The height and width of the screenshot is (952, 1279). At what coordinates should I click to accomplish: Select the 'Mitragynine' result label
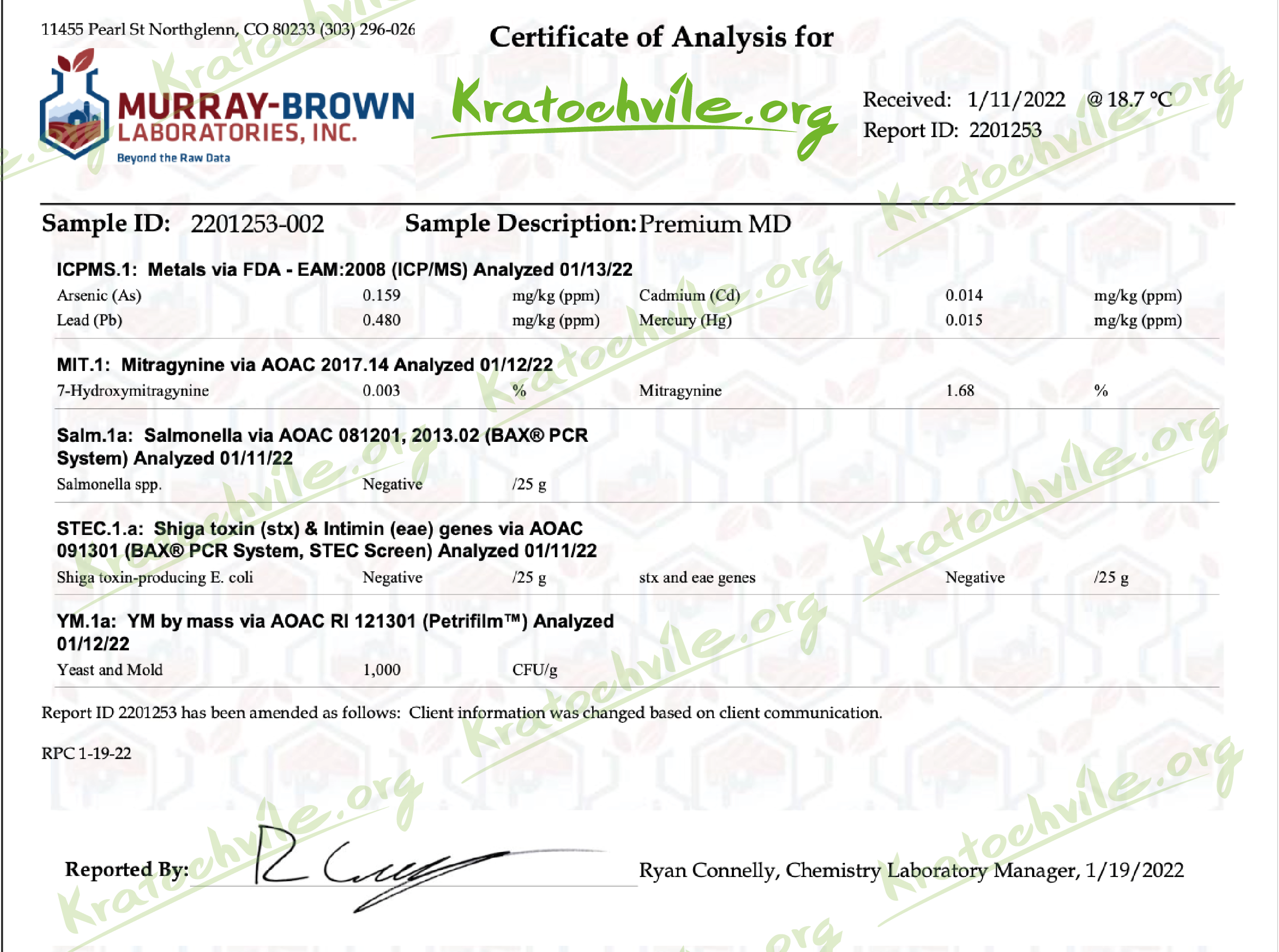click(x=680, y=391)
